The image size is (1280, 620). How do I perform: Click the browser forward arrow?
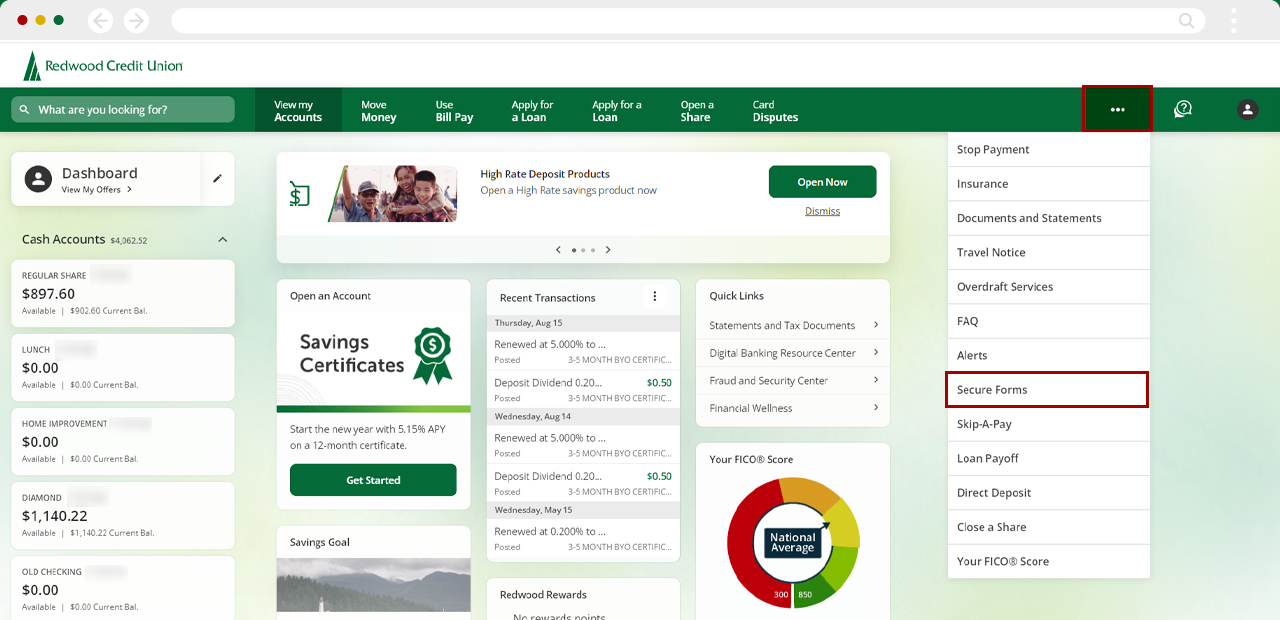point(136,20)
